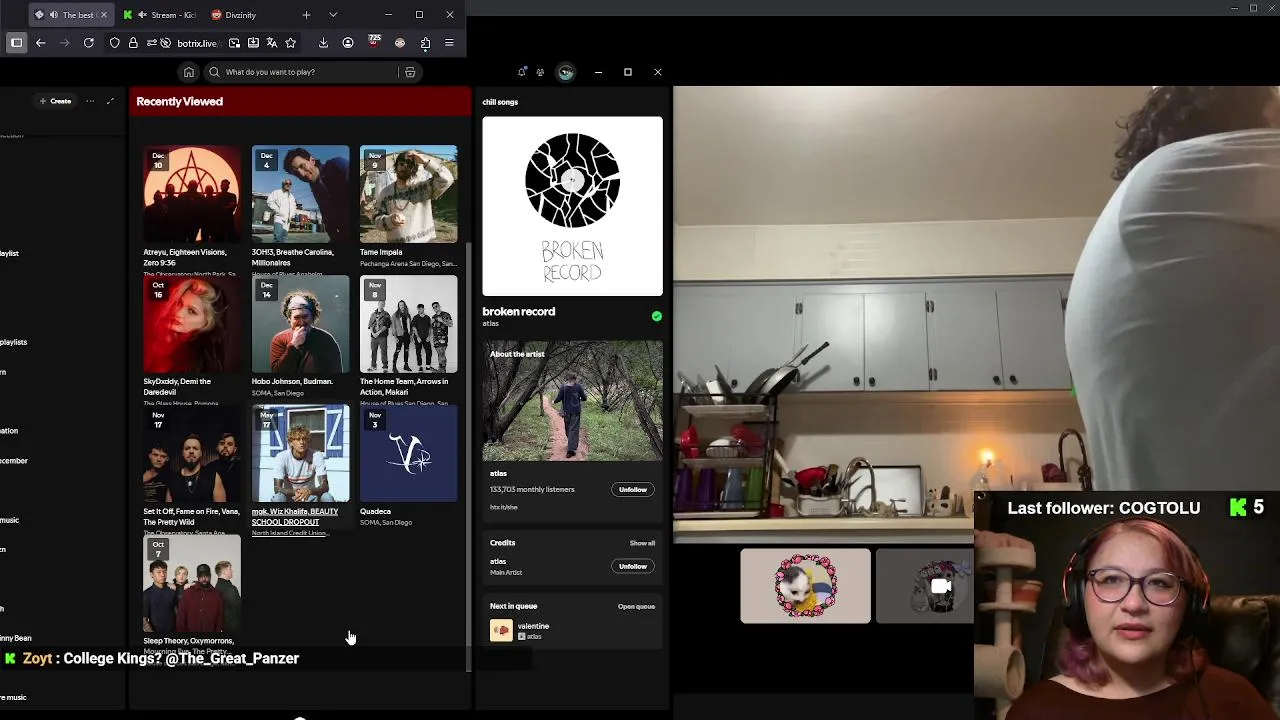Click the 'chill songs' playlist title

point(500,102)
